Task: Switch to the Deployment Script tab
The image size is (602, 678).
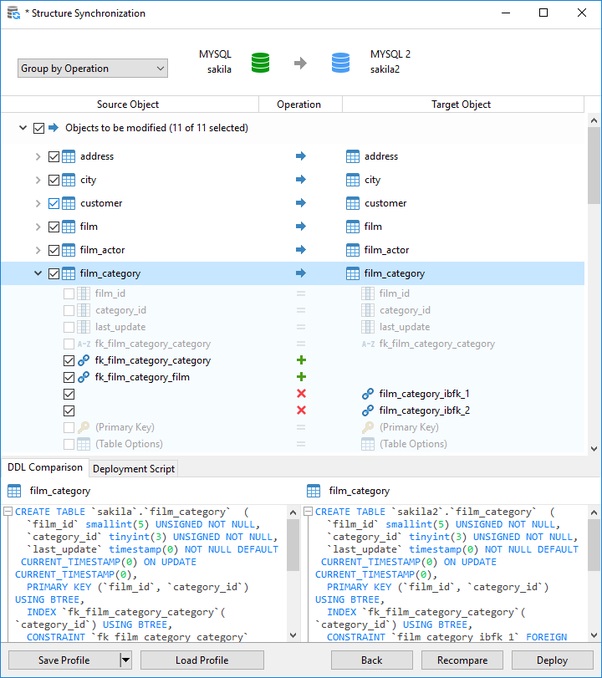Action: tap(134, 469)
